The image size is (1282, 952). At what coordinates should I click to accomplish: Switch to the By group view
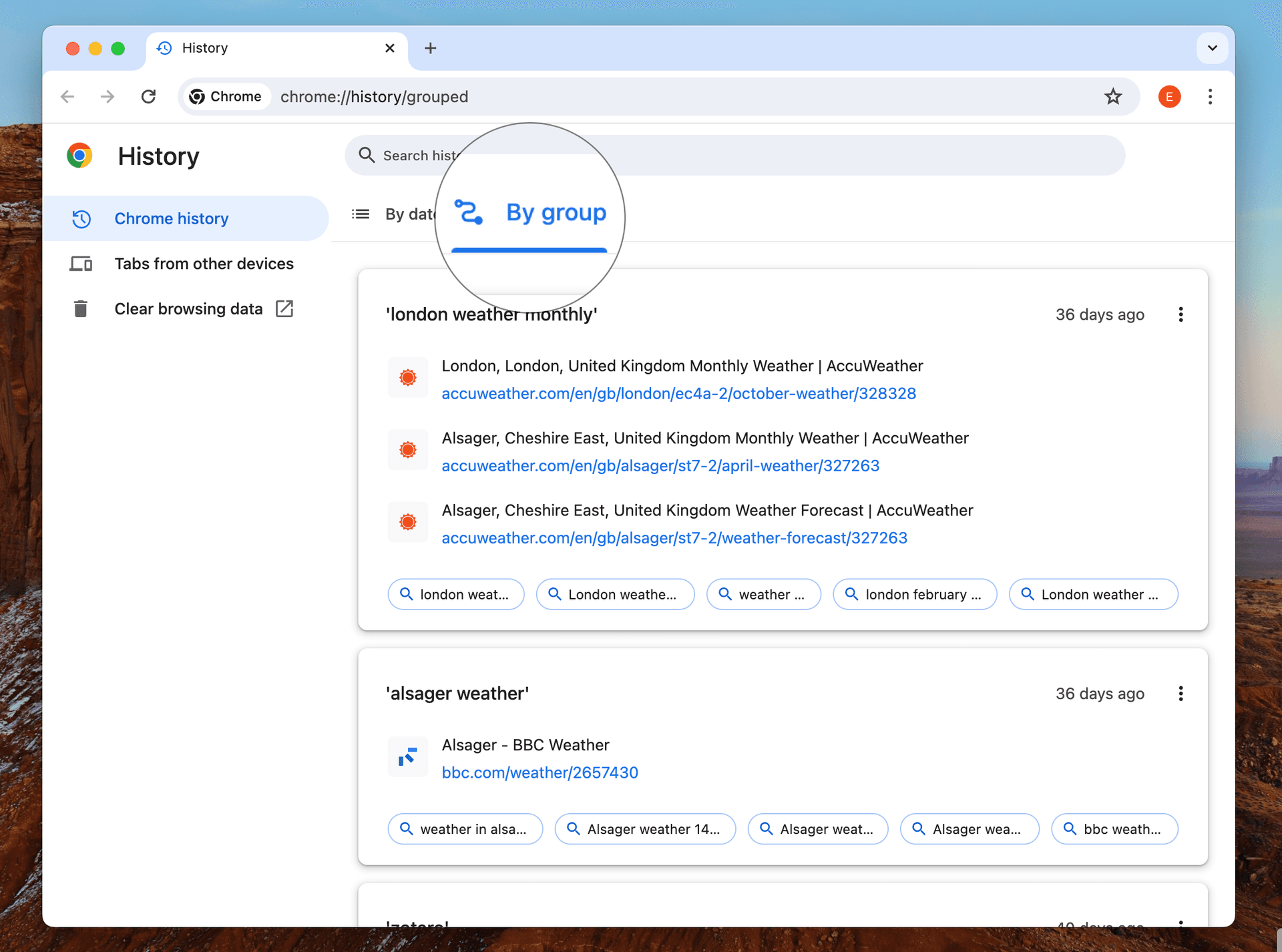[556, 214]
